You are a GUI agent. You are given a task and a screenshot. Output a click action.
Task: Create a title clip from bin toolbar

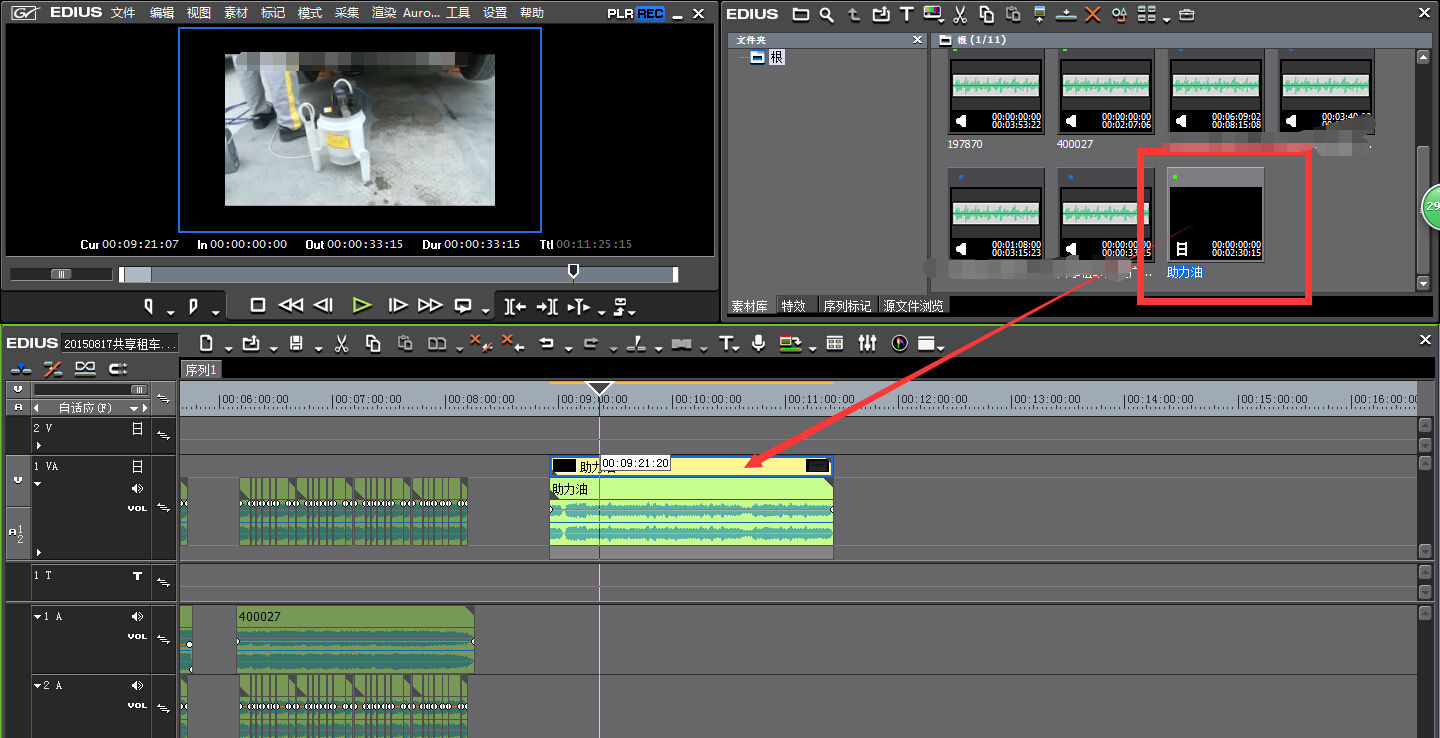click(x=906, y=14)
